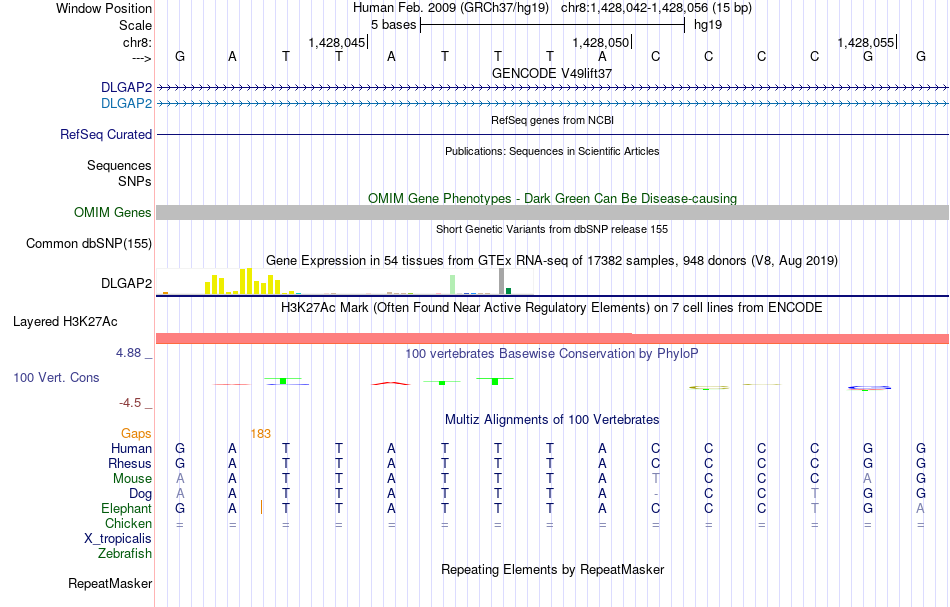Open the H3K27Ac Mark ENCODE track title

click(x=552, y=307)
